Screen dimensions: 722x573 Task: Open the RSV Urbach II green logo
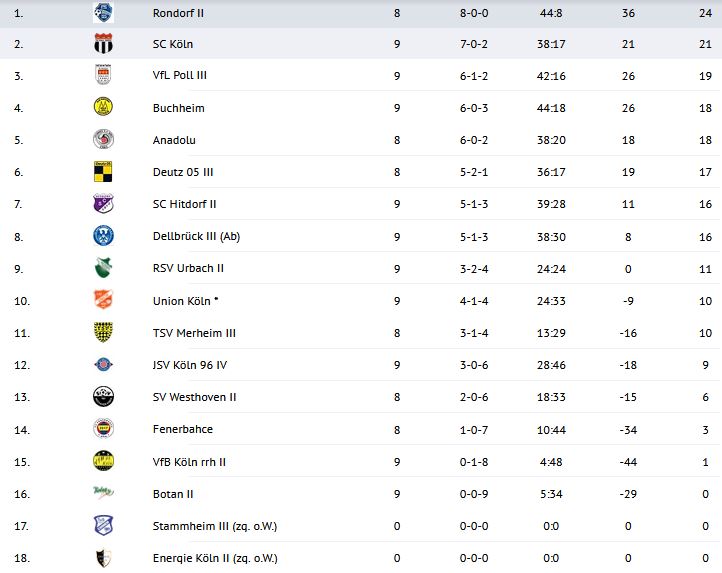click(x=103, y=268)
